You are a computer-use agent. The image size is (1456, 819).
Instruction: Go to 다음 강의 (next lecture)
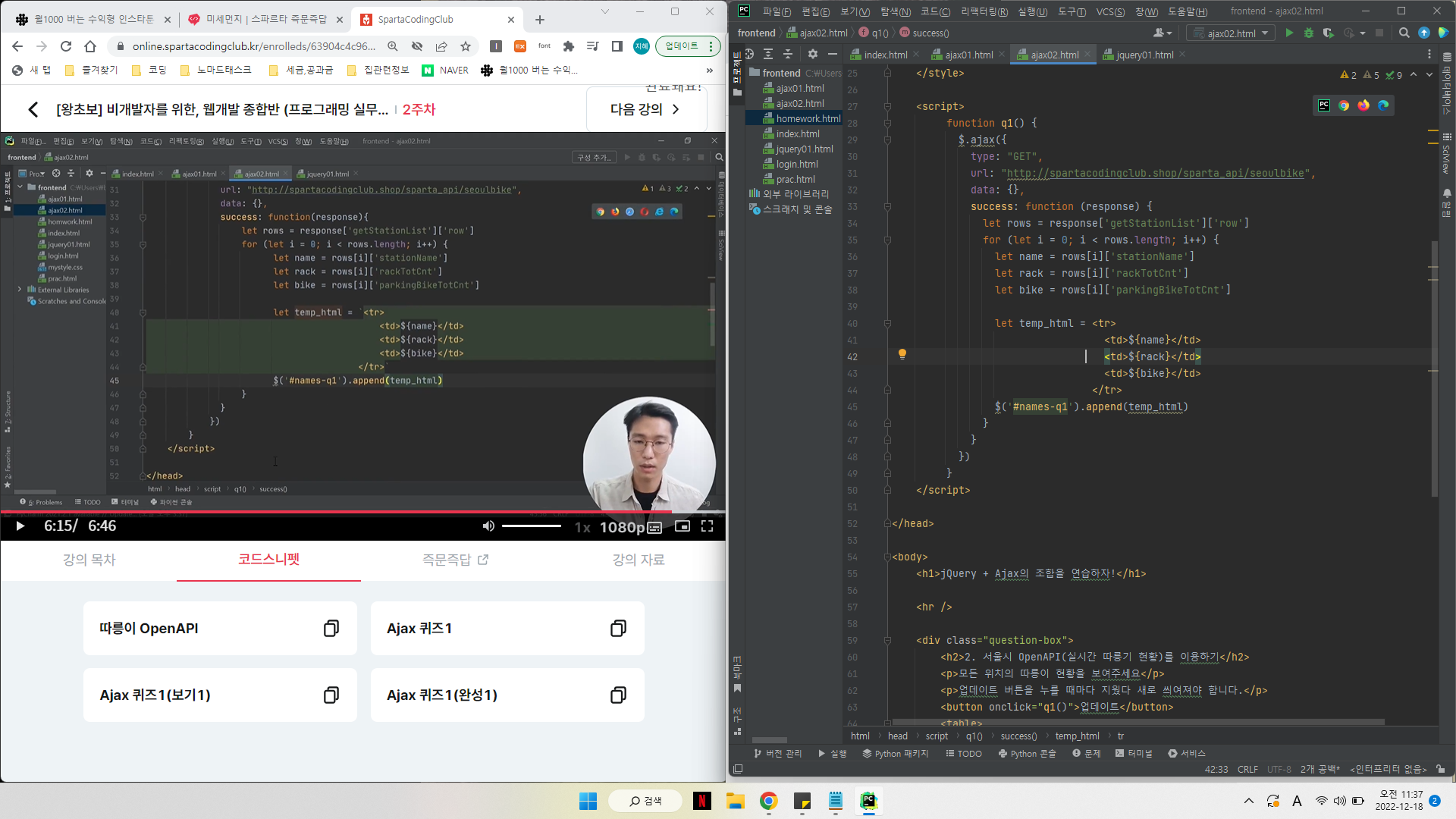click(x=646, y=109)
